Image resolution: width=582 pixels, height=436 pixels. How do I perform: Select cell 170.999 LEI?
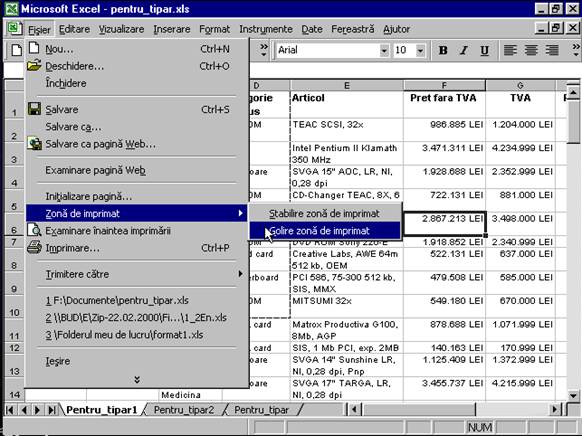(520, 348)
